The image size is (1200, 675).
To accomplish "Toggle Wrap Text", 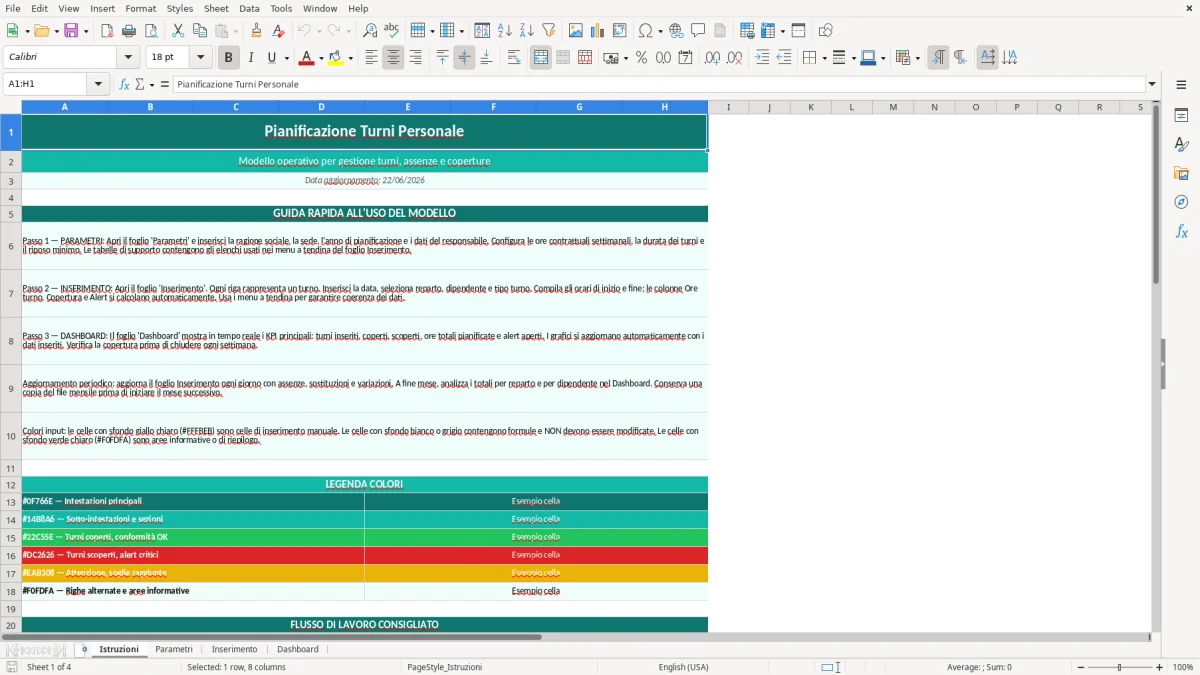I will pyautogui.click(x=514, y=58).
